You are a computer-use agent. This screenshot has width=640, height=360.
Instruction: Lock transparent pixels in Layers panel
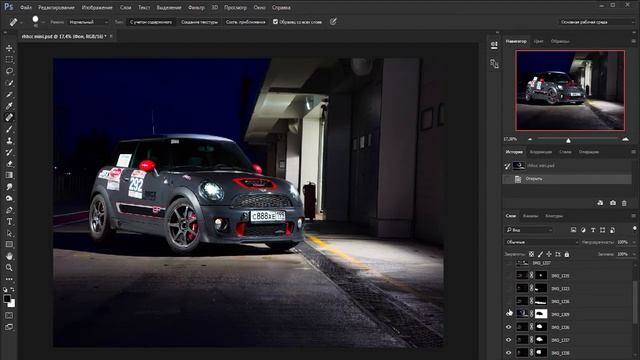pos(531,254)
